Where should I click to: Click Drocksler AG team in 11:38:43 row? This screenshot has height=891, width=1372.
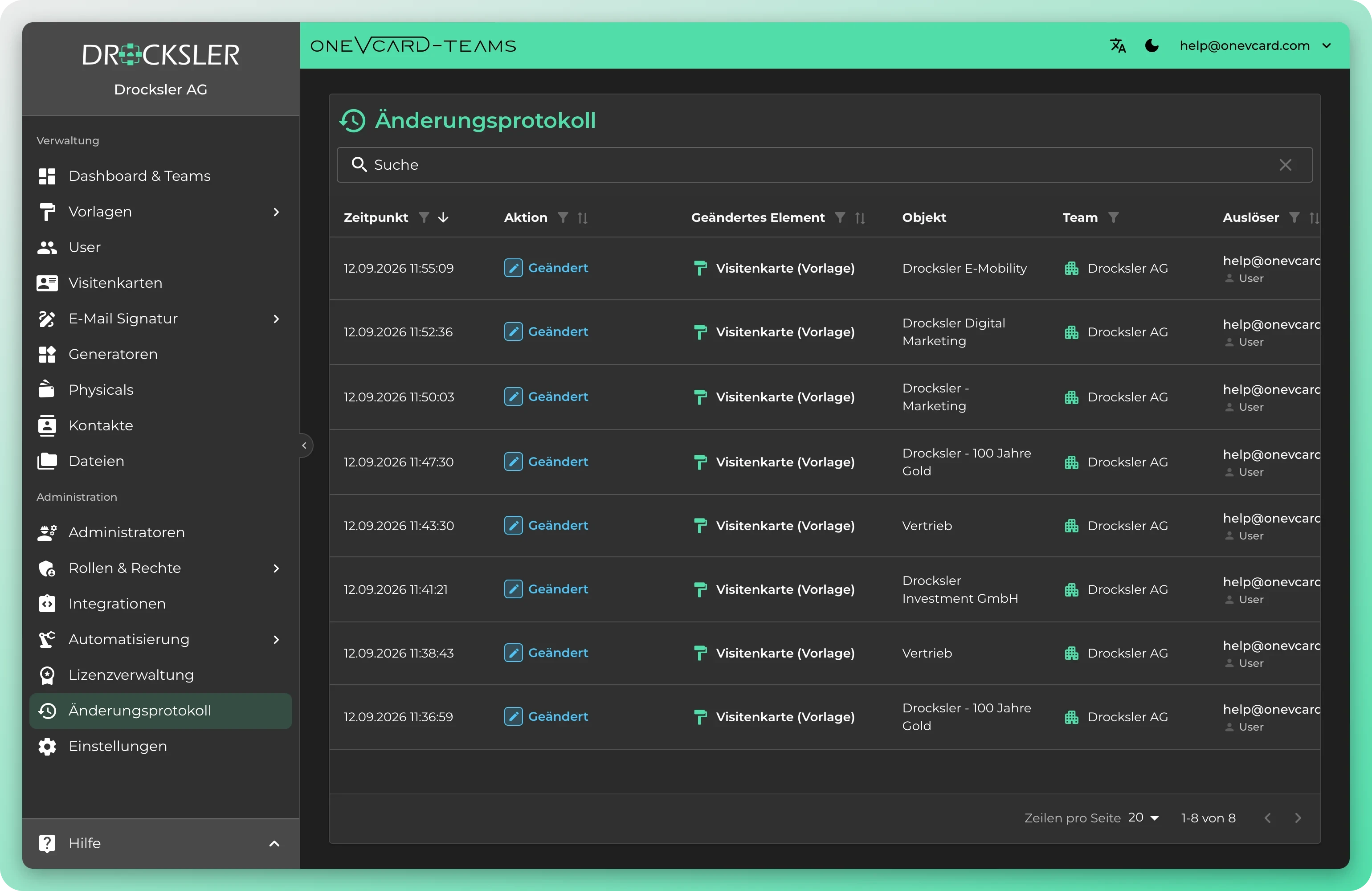(x=1127, y=654)
